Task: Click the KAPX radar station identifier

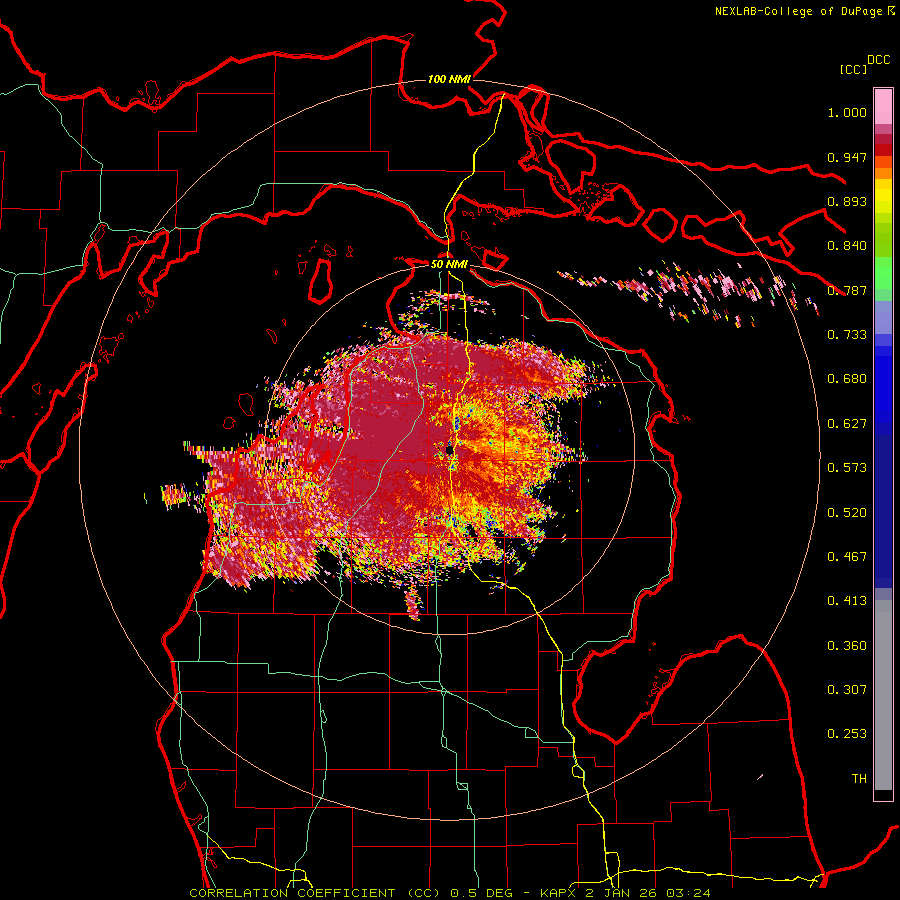Action: click(x=557, y=893)
